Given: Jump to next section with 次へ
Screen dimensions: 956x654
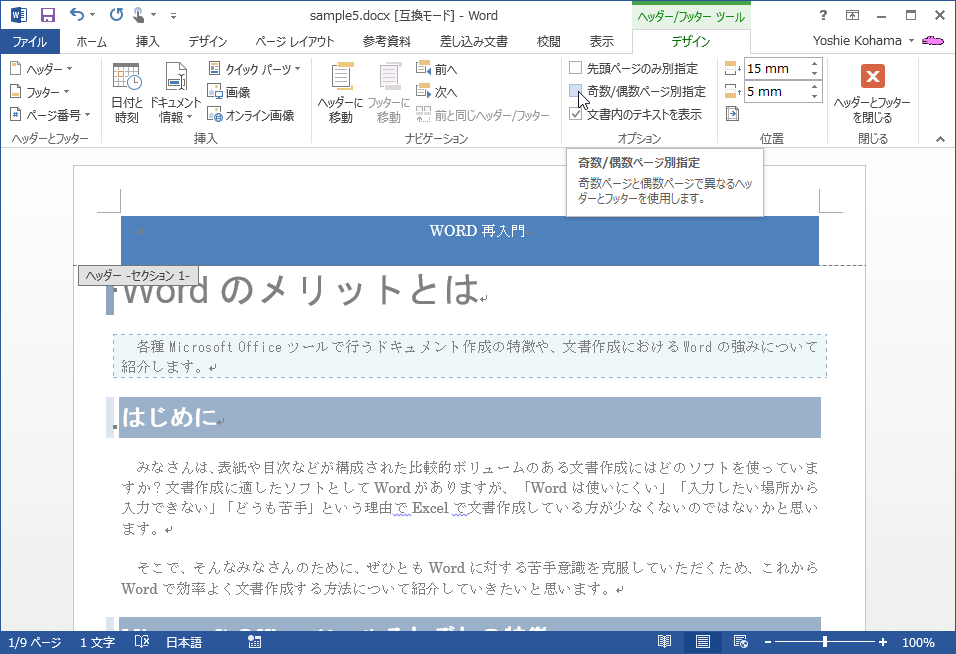Looking at the screenshot, I should click(437, 92).
